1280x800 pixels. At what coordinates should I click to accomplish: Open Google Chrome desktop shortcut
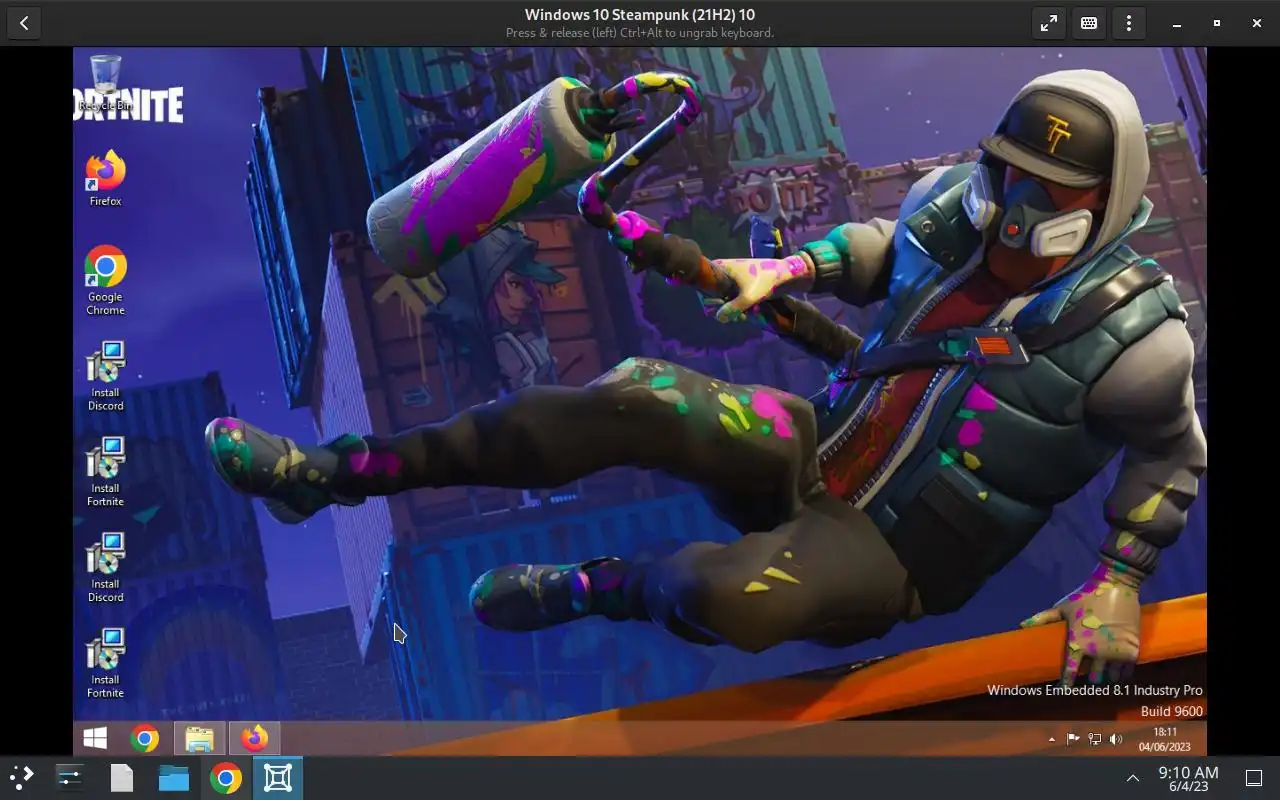[x=105, y=281]
